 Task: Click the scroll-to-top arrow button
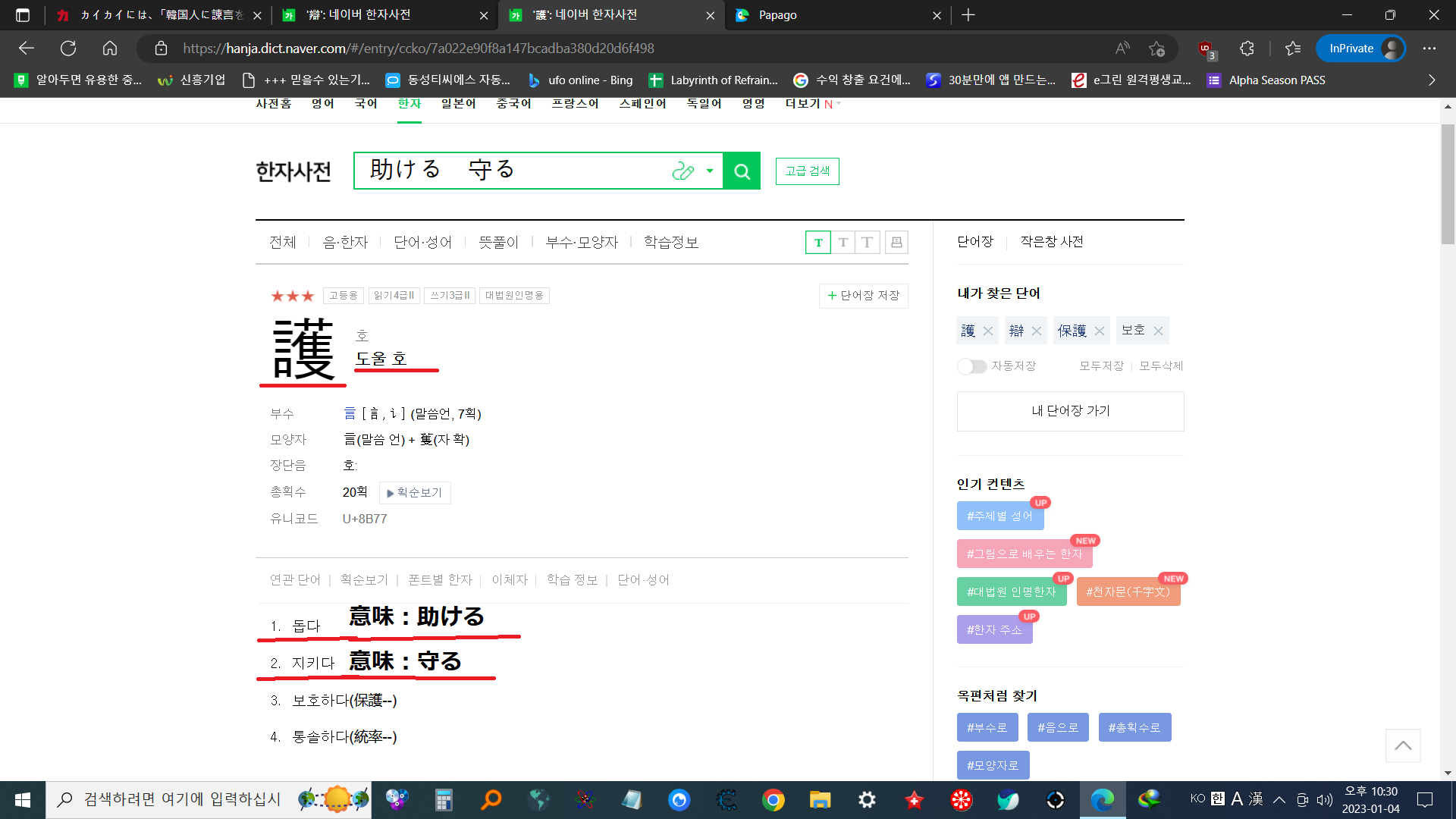click(1403, 745)
